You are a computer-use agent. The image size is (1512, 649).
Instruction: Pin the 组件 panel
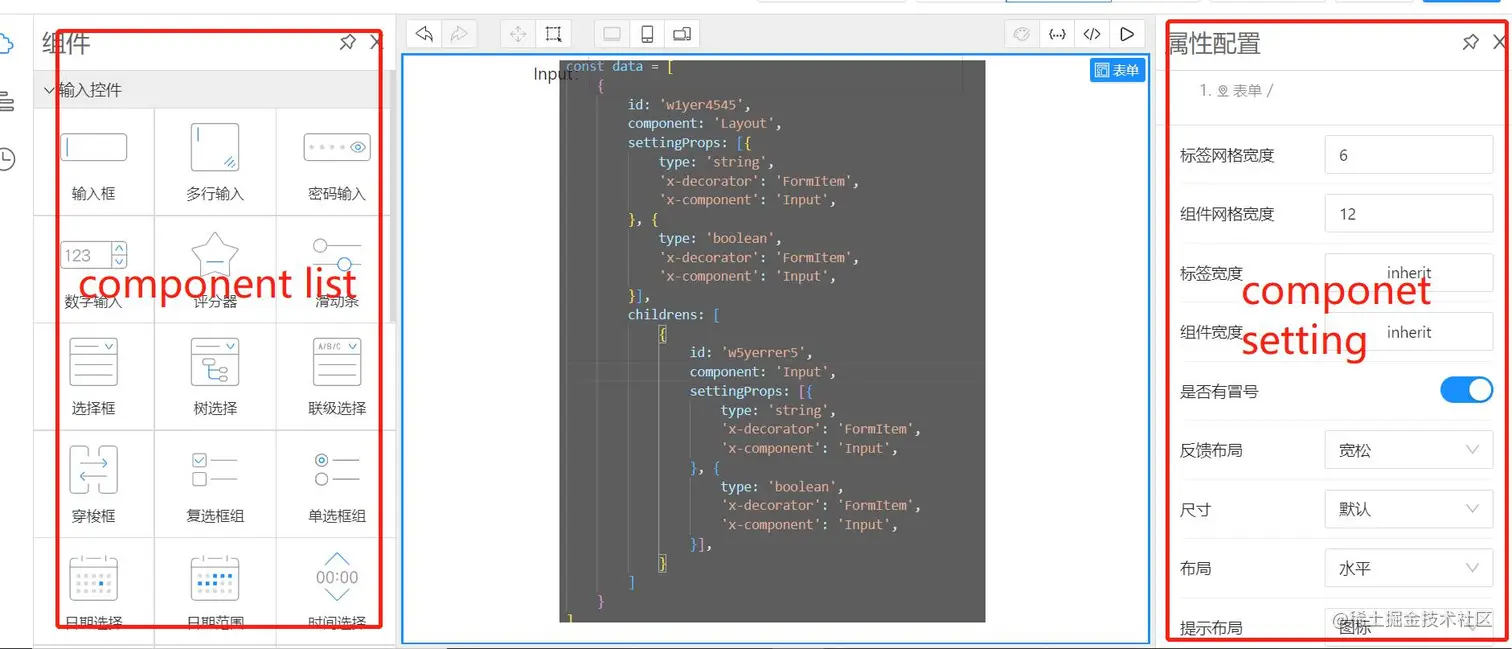[347, 42]
